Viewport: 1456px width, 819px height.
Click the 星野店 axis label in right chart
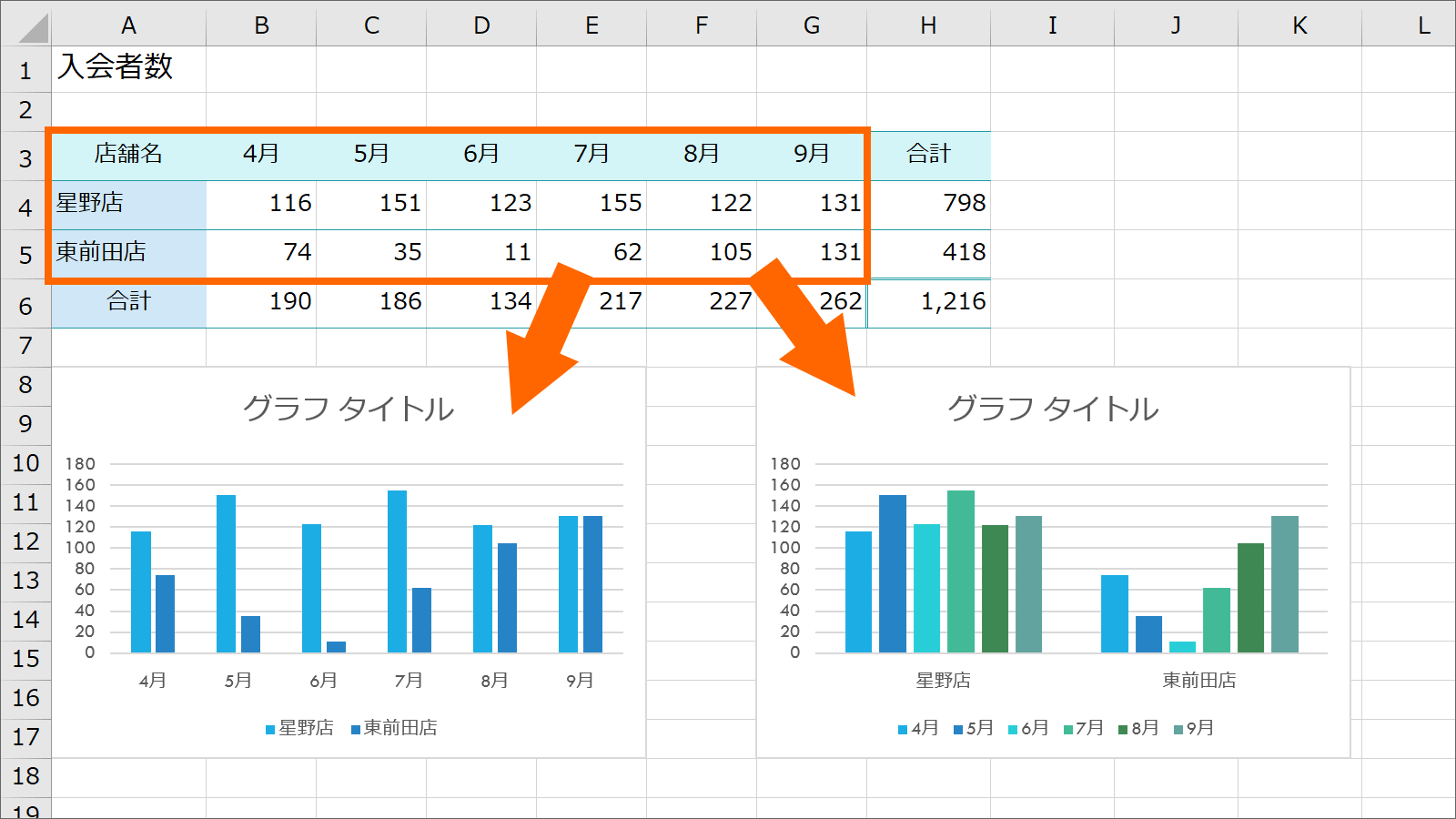943,681
